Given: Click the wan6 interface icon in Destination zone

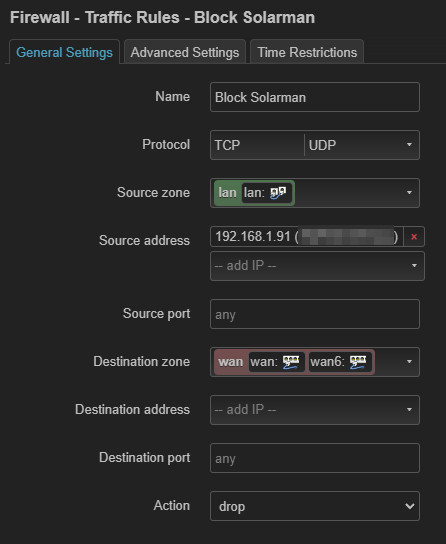Looking at the screenshot, I should 358,362.
